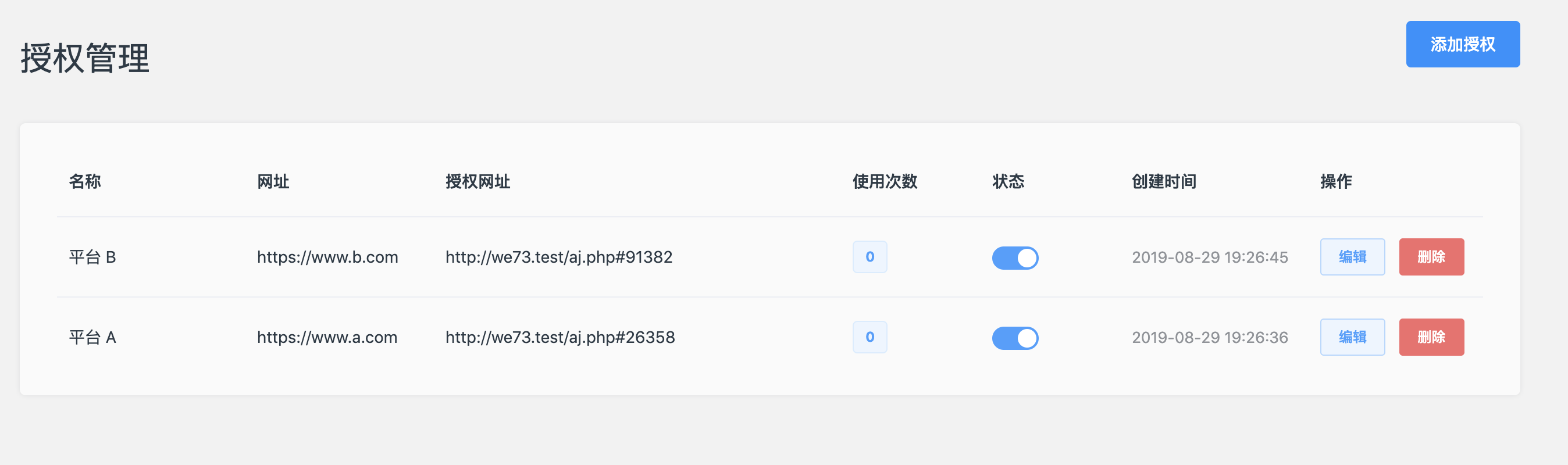The image size is (1568, 465).
Task: Toggle the status switch for 平台 B
Action: click(x=1015, y=257)
